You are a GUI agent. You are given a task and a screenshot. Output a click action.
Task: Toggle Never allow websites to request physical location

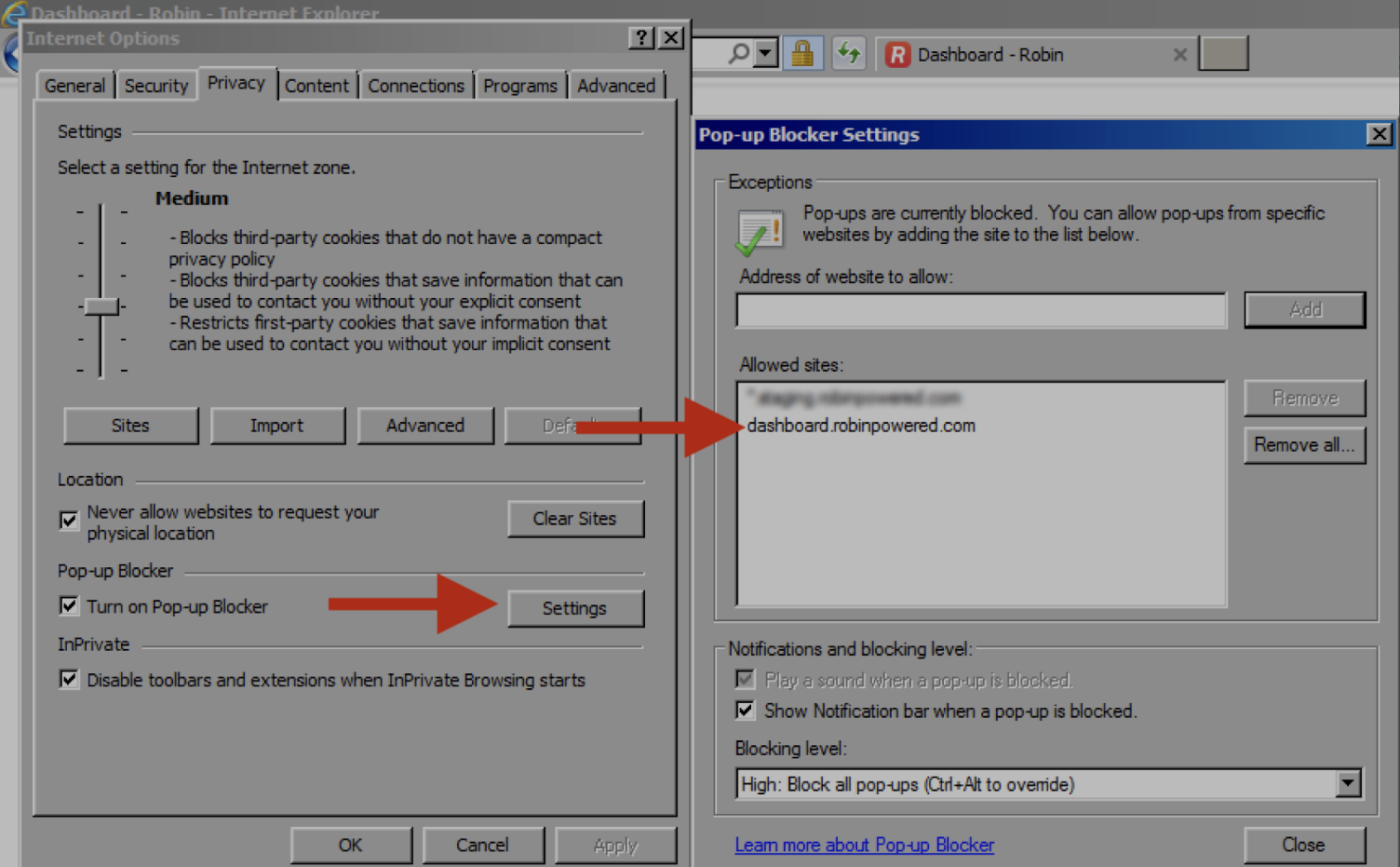pos(69,521)
